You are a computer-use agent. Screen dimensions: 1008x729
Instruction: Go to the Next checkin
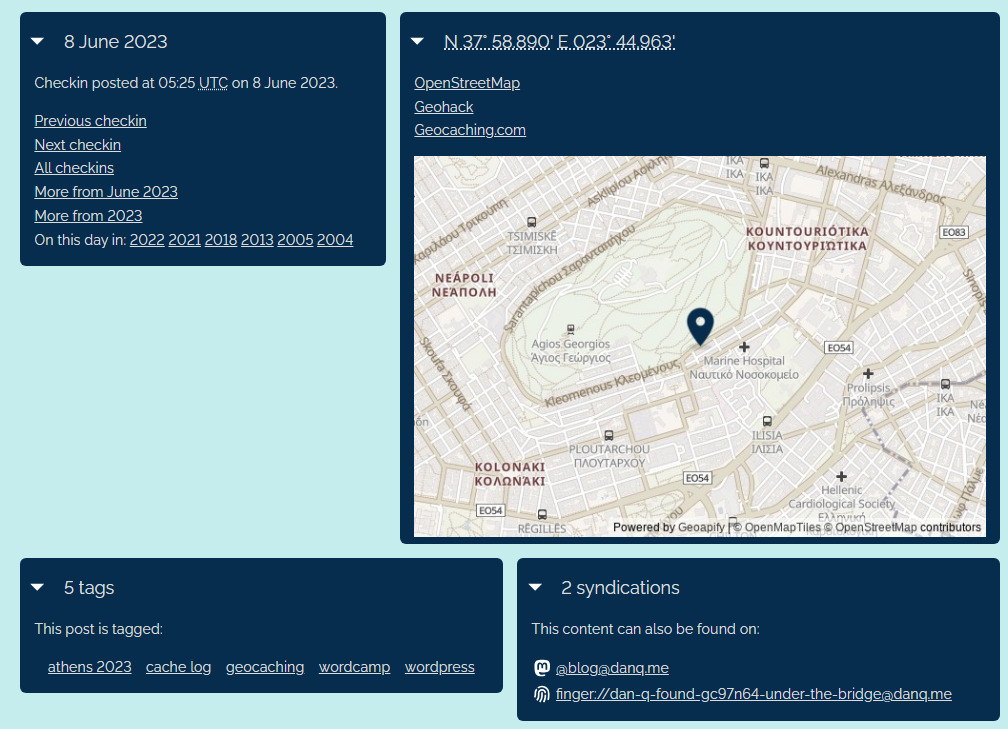(77, 145)
